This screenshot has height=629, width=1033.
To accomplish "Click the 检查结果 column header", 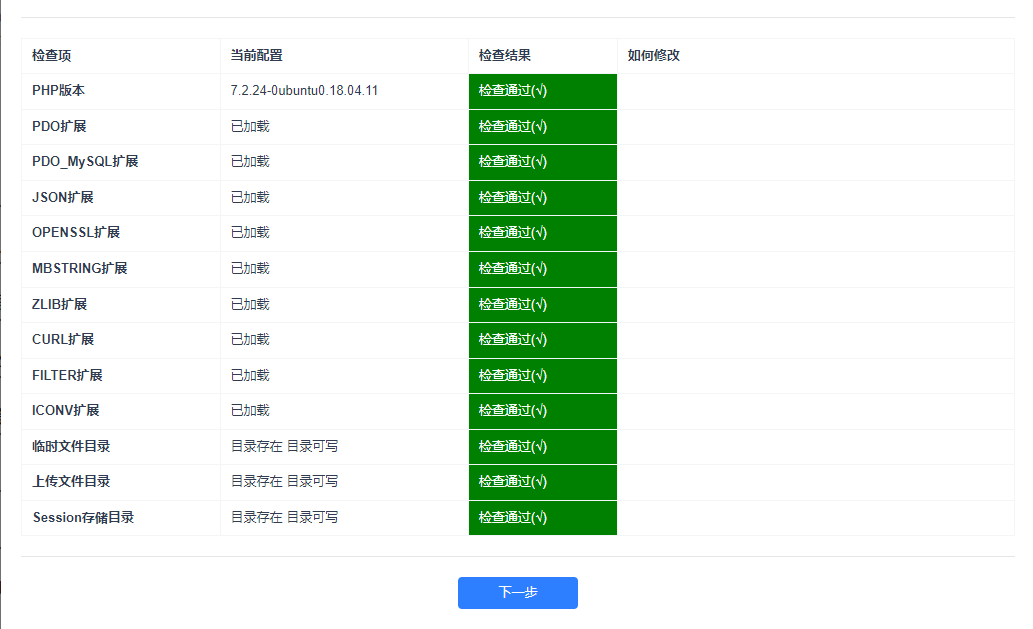I will (505, 56).
